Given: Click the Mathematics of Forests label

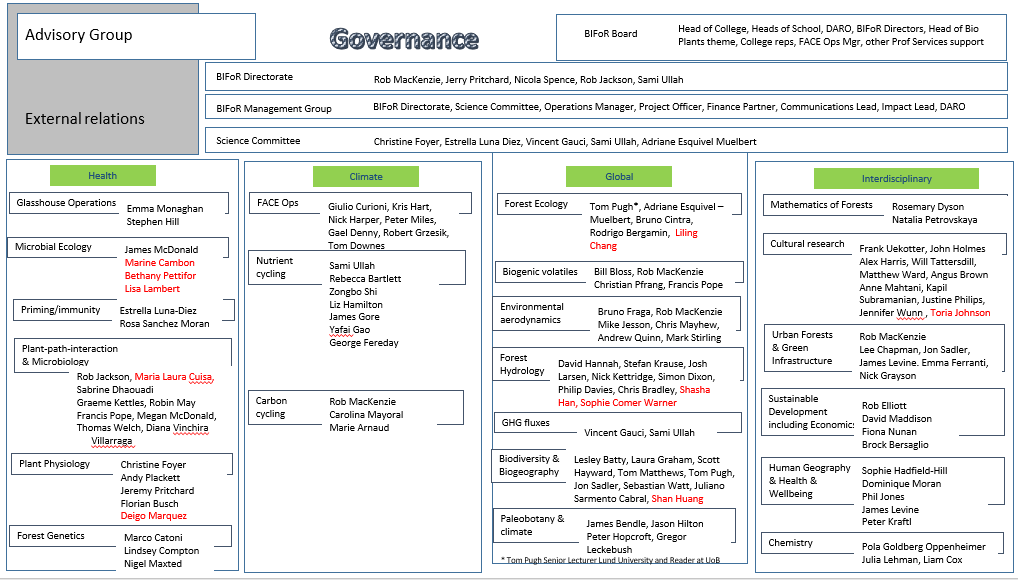Looking at the screenshot, I should click(x=821, y=205).
